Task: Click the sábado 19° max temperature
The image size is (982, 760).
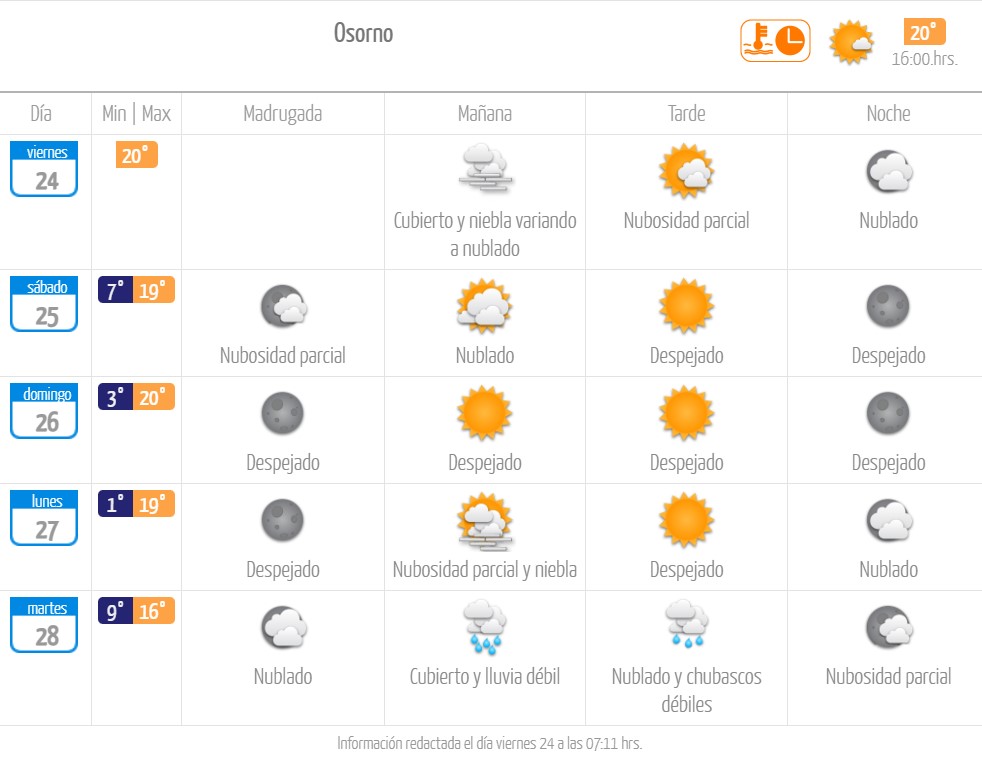Action: [153, 290]
